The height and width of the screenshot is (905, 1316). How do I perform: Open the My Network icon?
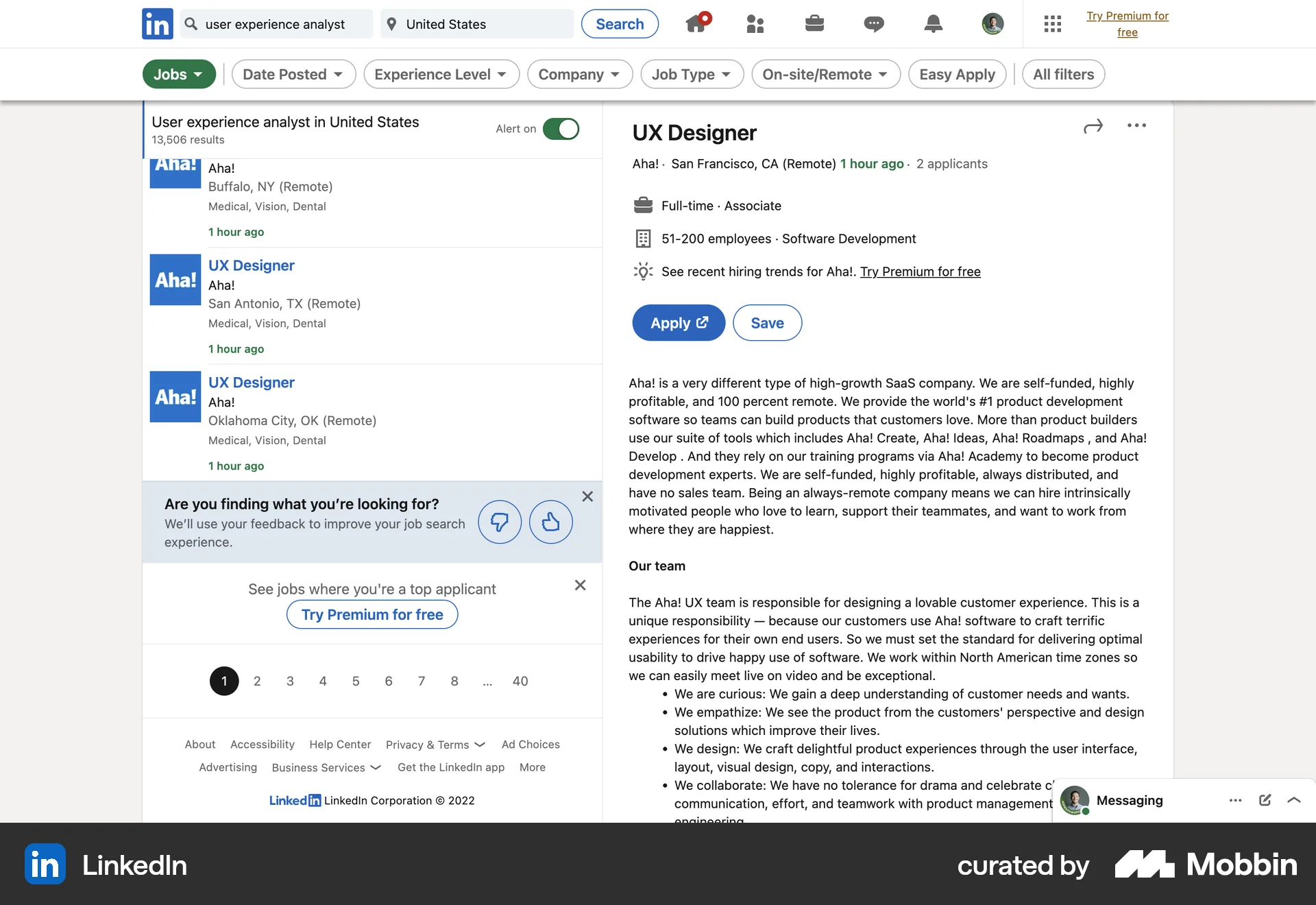coord(755,24)
